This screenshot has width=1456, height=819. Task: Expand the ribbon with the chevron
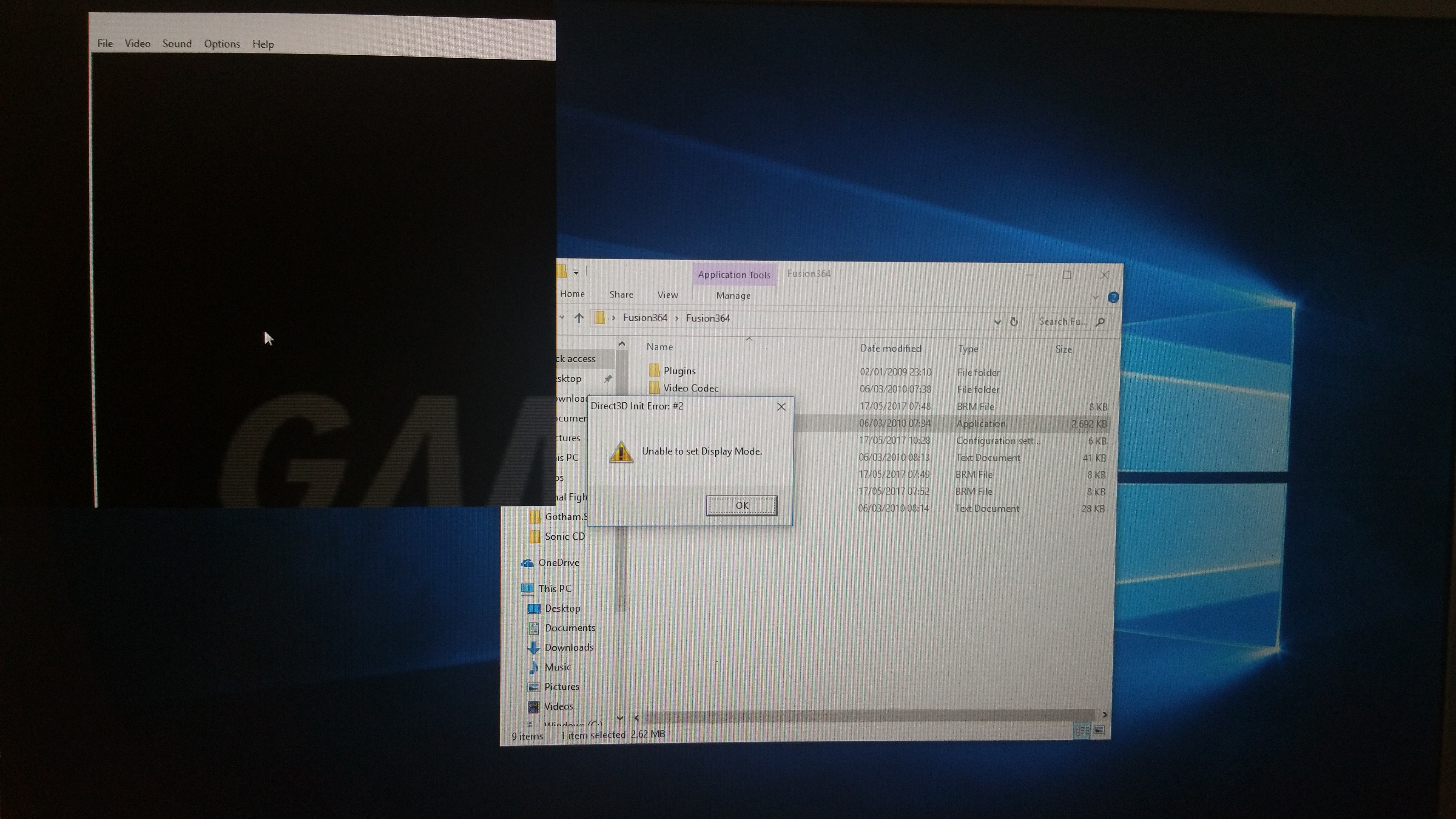[1095, 297]
